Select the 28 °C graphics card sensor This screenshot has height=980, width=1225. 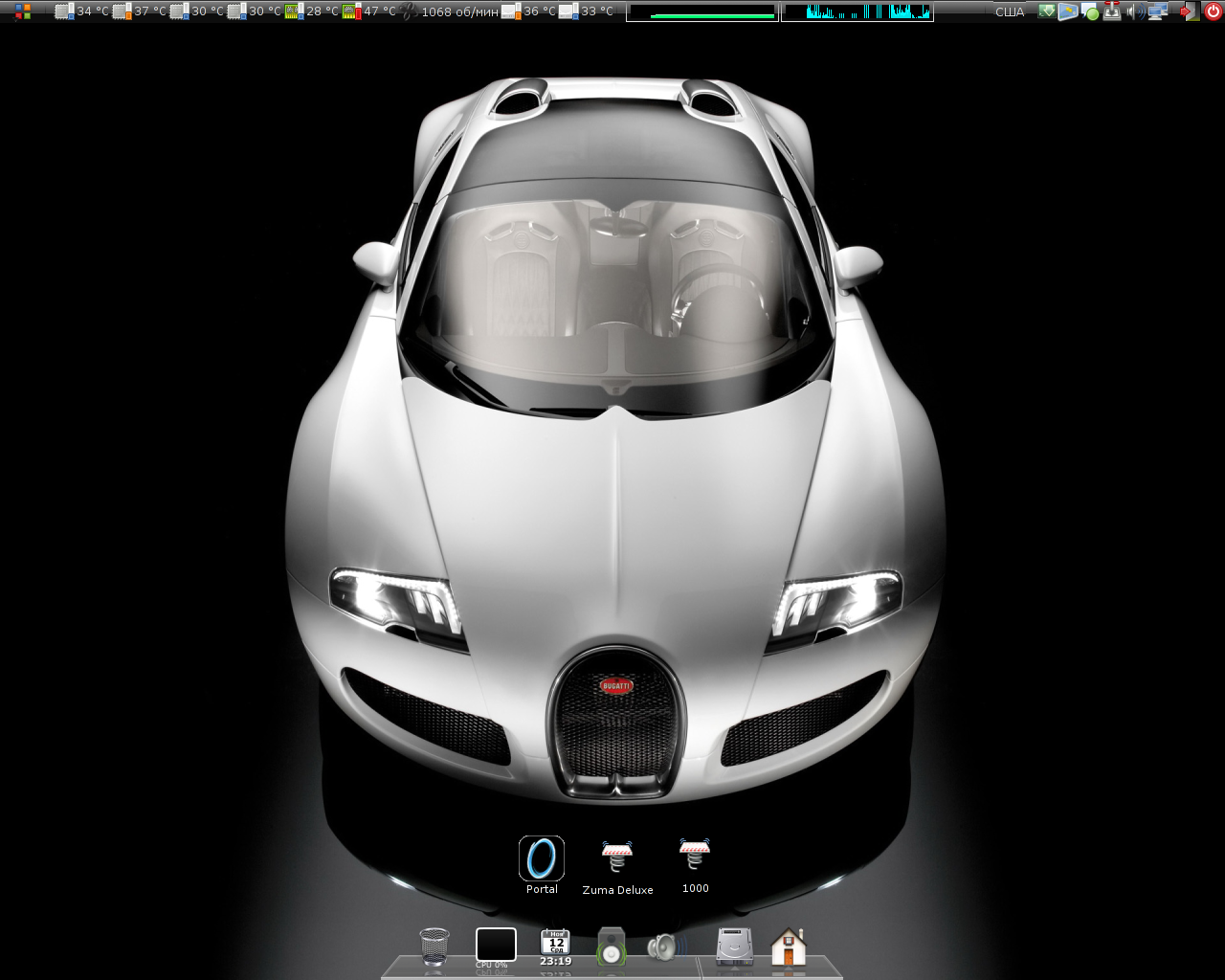pyautogui.click(x=311, y=11)
